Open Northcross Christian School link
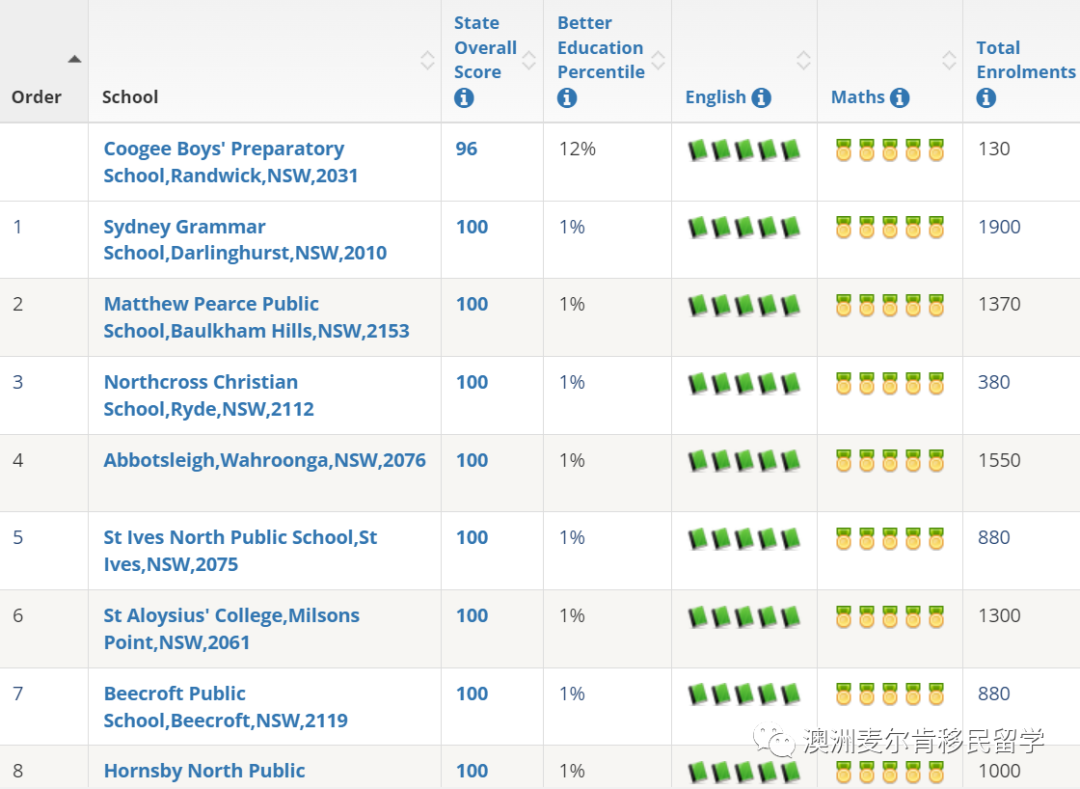 click(209, 395)
